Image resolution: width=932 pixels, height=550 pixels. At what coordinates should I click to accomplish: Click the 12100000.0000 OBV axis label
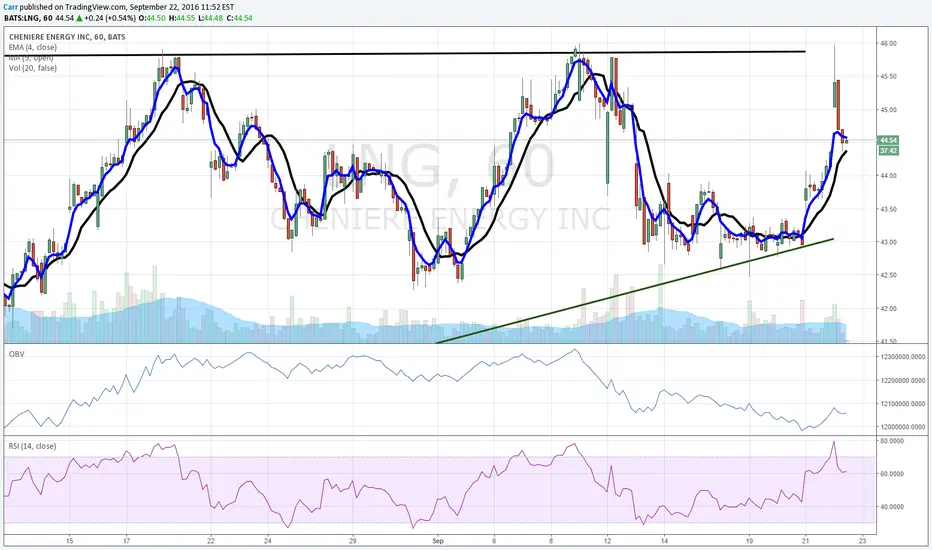click(903, 404)
